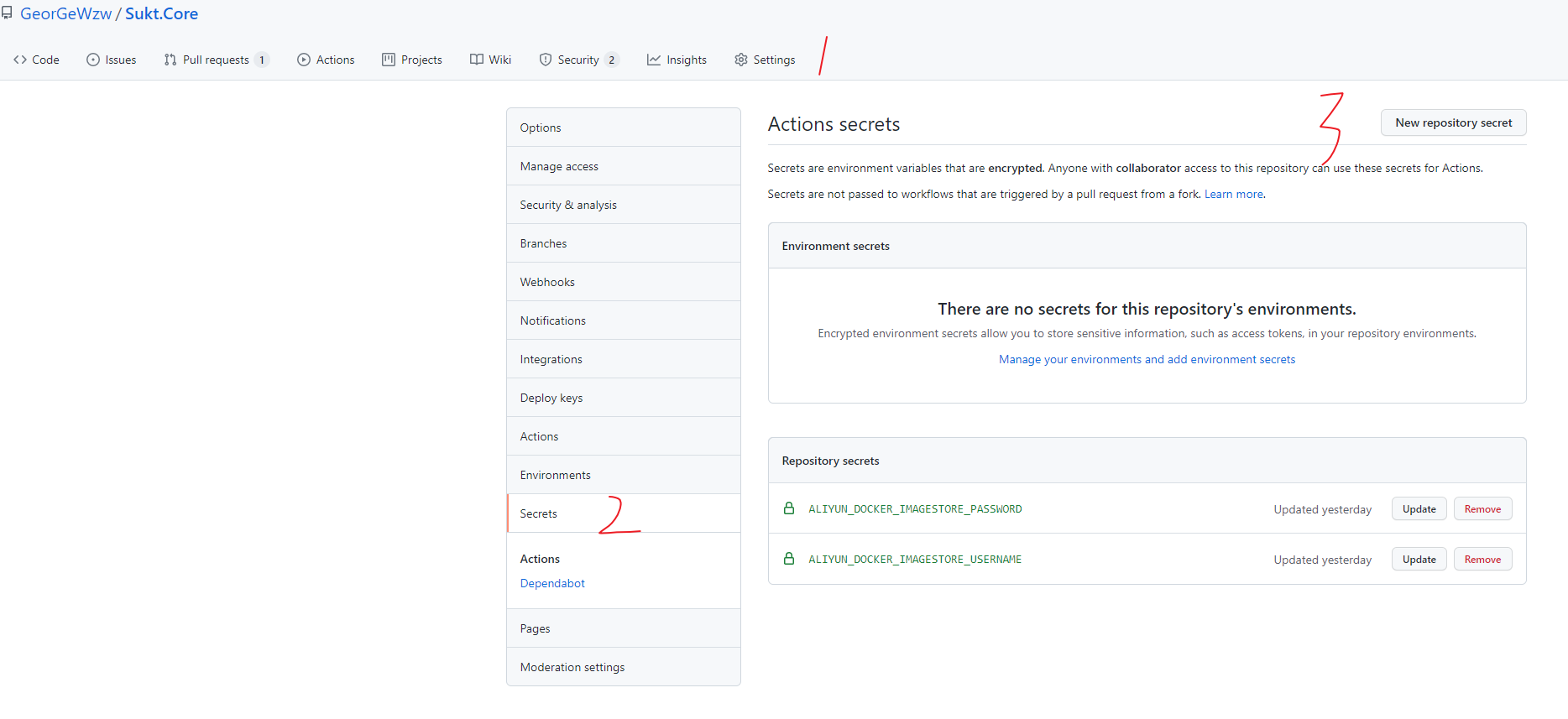Open Moderation settings
The height and width of the screenshot is (719, 1568).
(x=624, y=667)
